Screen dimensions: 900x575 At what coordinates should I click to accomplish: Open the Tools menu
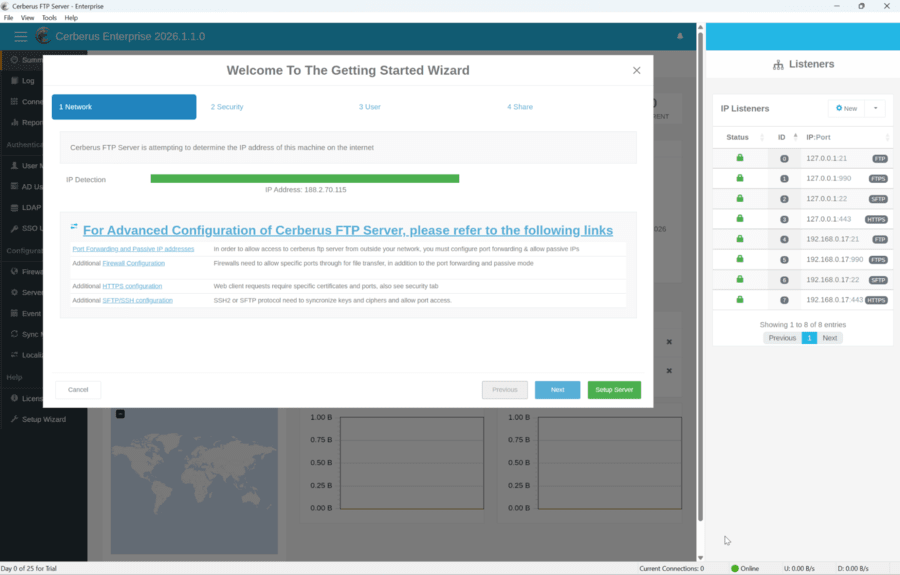coord(49,18)
